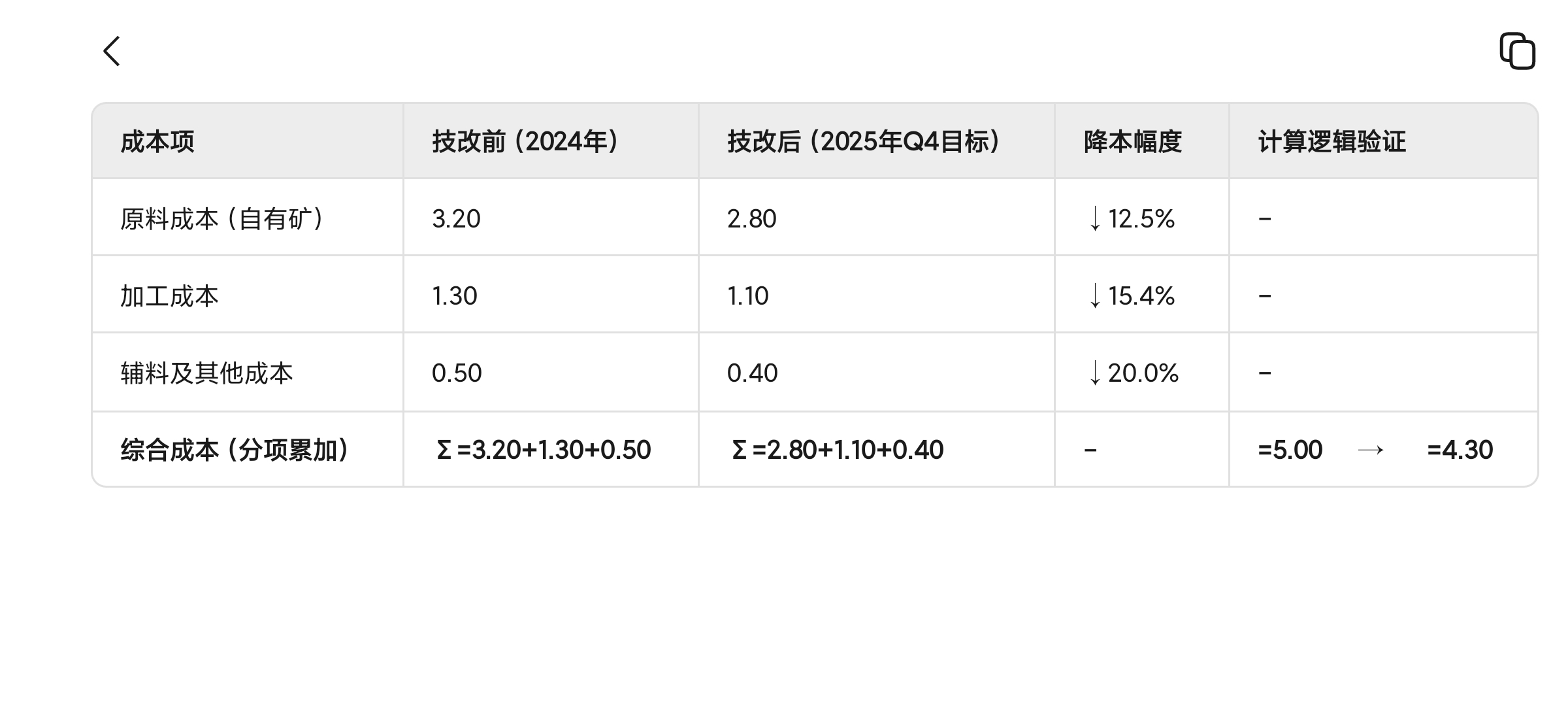Select the ↓20.0% reduction cell

pos(1134,373)
